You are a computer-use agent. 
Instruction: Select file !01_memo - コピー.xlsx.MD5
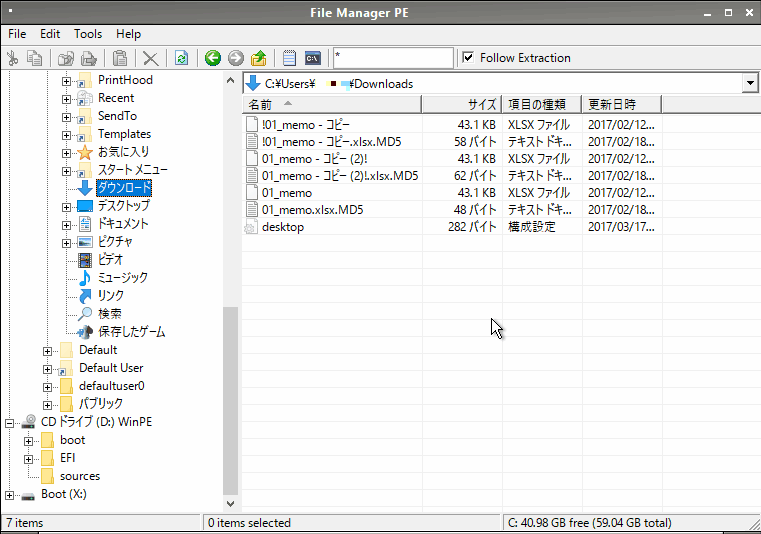click(331, 142)
